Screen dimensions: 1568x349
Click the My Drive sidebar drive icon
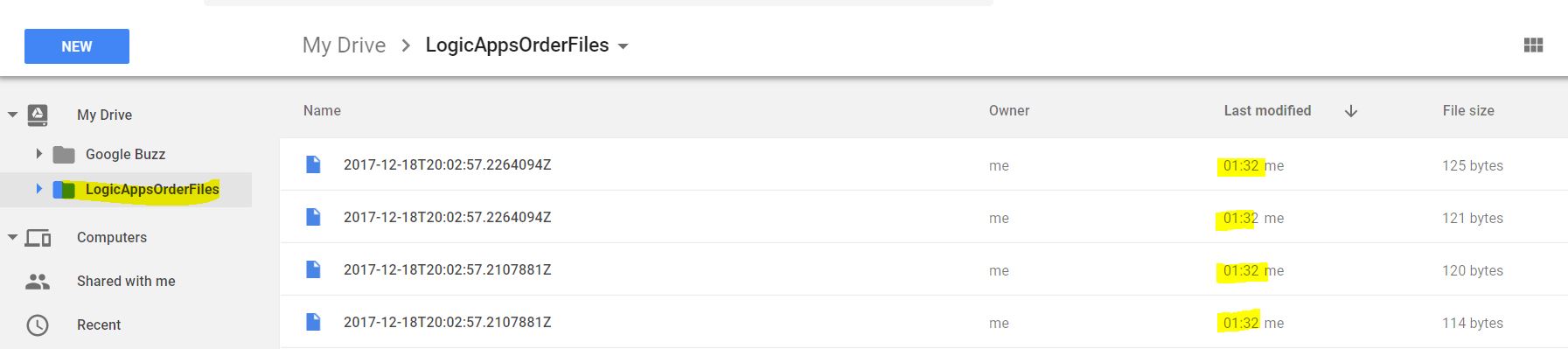coord(38,115)
